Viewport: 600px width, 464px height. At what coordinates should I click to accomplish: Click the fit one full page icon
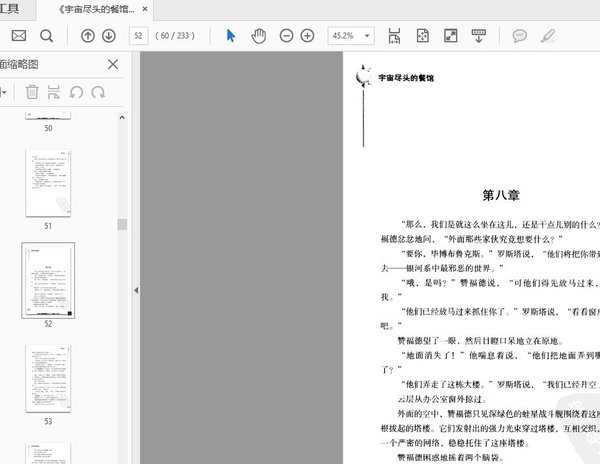coord(422,36)
